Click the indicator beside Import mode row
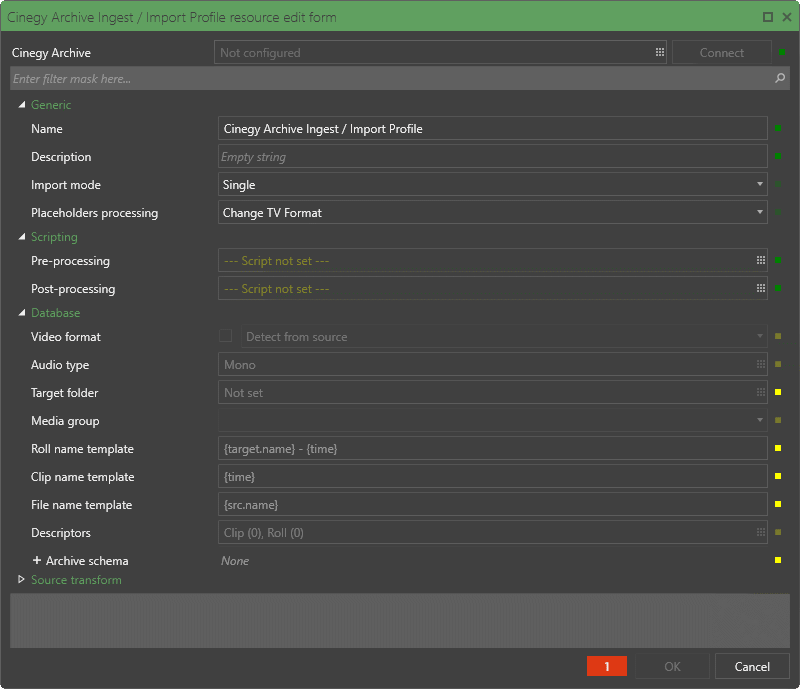 coord(778,184)
